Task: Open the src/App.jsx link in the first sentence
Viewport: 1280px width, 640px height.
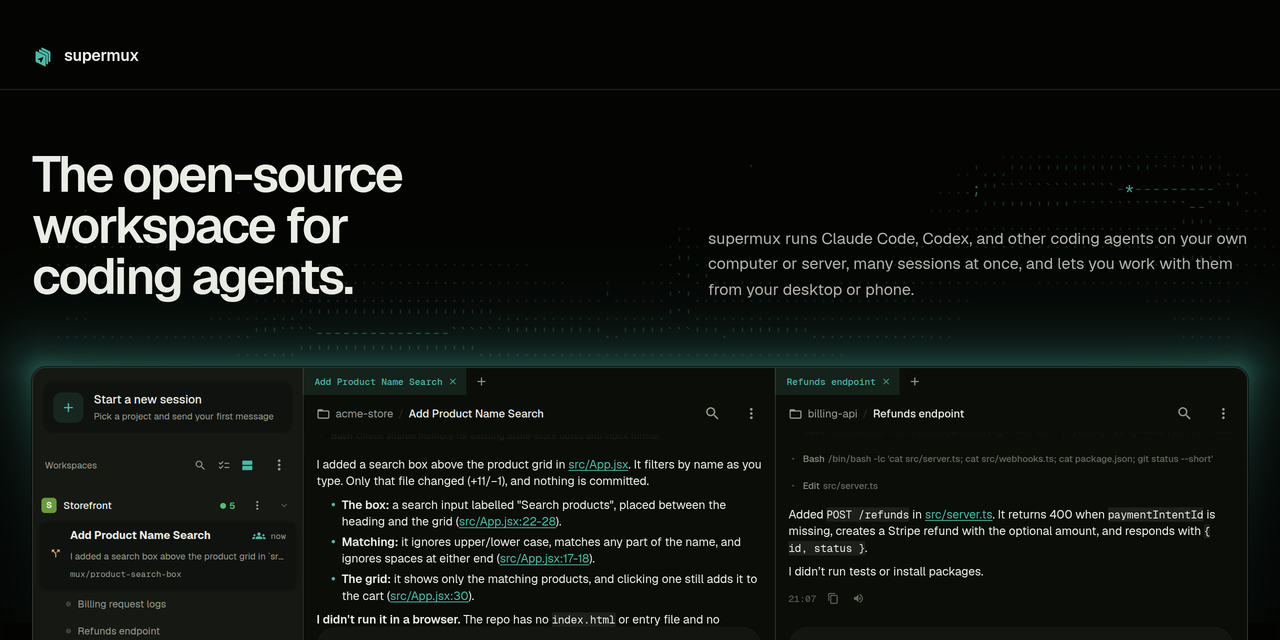Action: [x=598, y=464]
